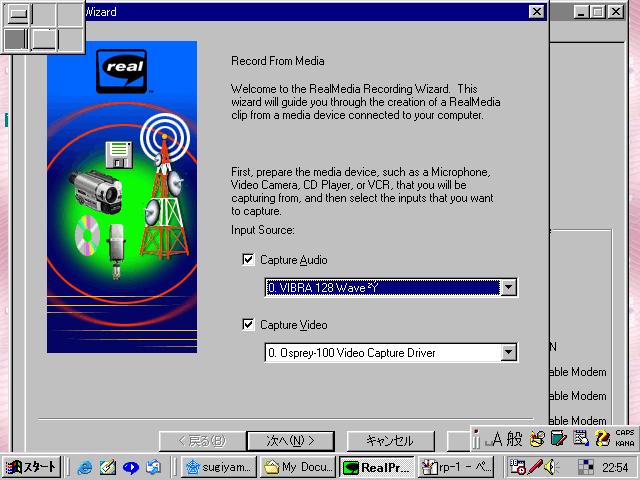Click the 次へ(N) next button
Viewport: 640px width, 480px height.
pyautogui.click(x=291, y=441)
